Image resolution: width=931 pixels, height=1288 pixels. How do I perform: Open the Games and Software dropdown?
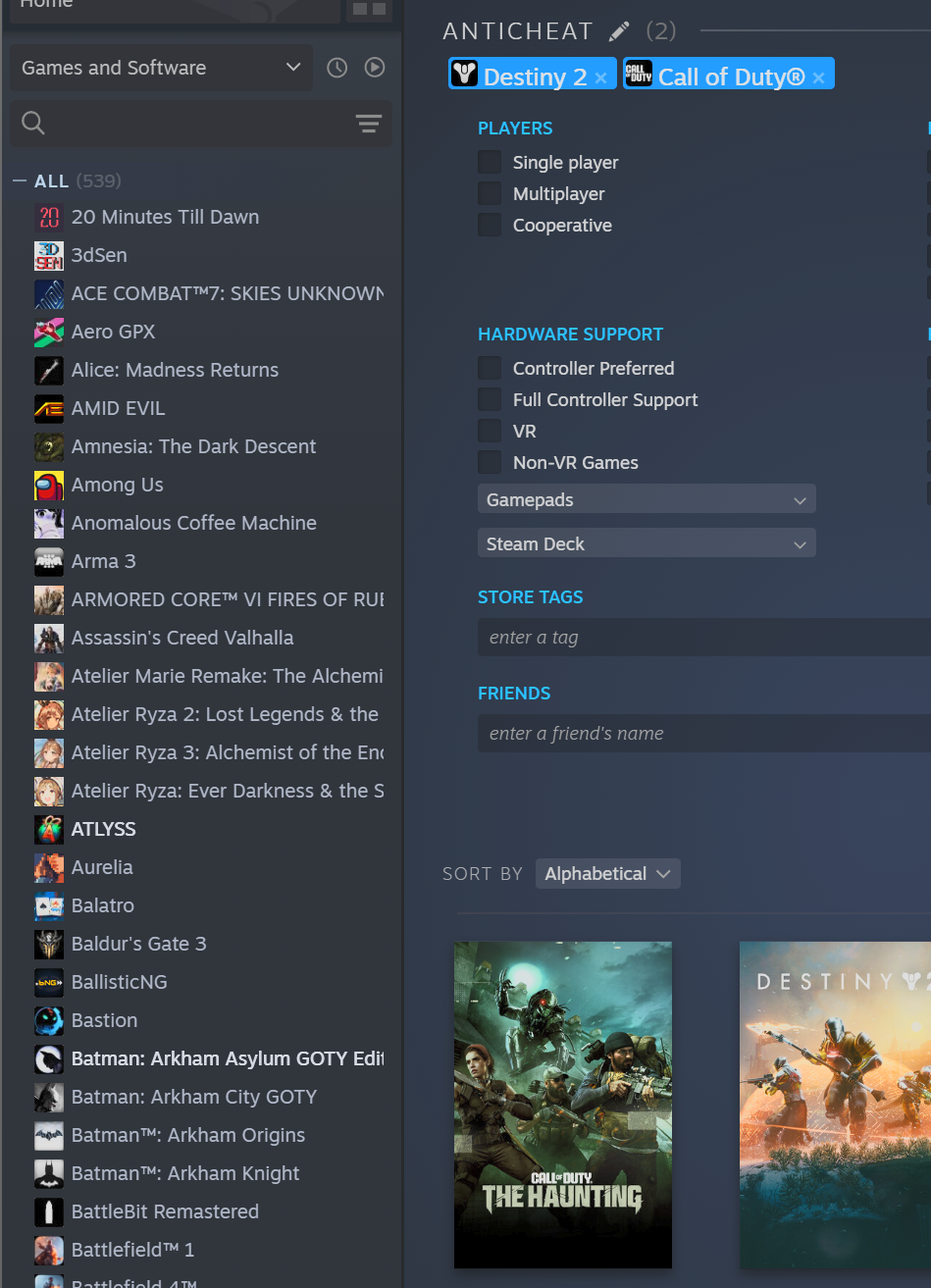pyautogui.click(x=162, y=68)
